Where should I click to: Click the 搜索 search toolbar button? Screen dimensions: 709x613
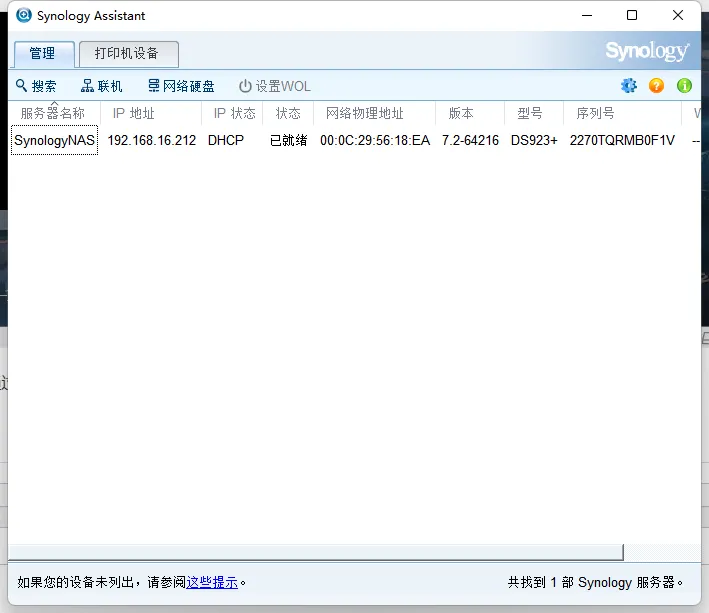tap(36, 86)
